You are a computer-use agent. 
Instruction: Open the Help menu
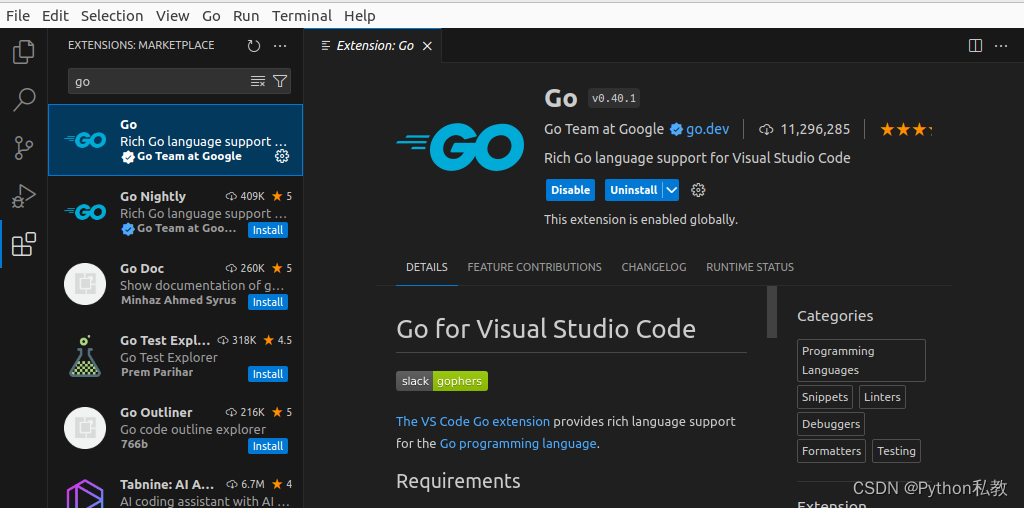tap(359, 16)
